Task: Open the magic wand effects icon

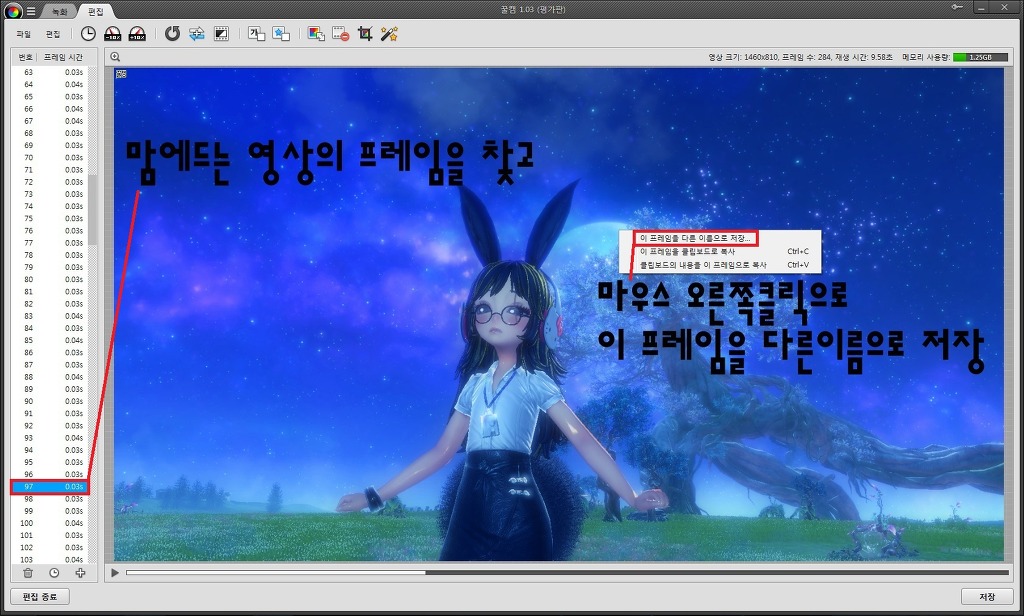Action: pos(389,34)
